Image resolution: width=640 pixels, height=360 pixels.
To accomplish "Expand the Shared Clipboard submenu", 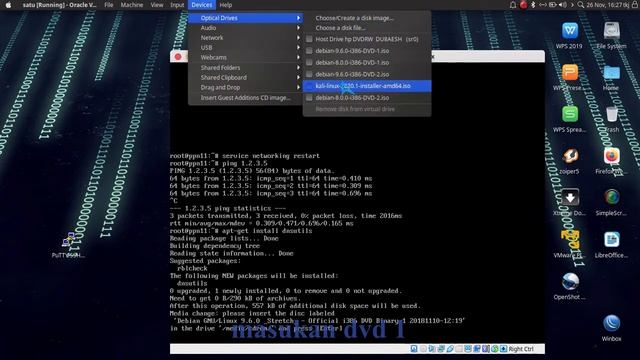I will [x=245, y=77].
